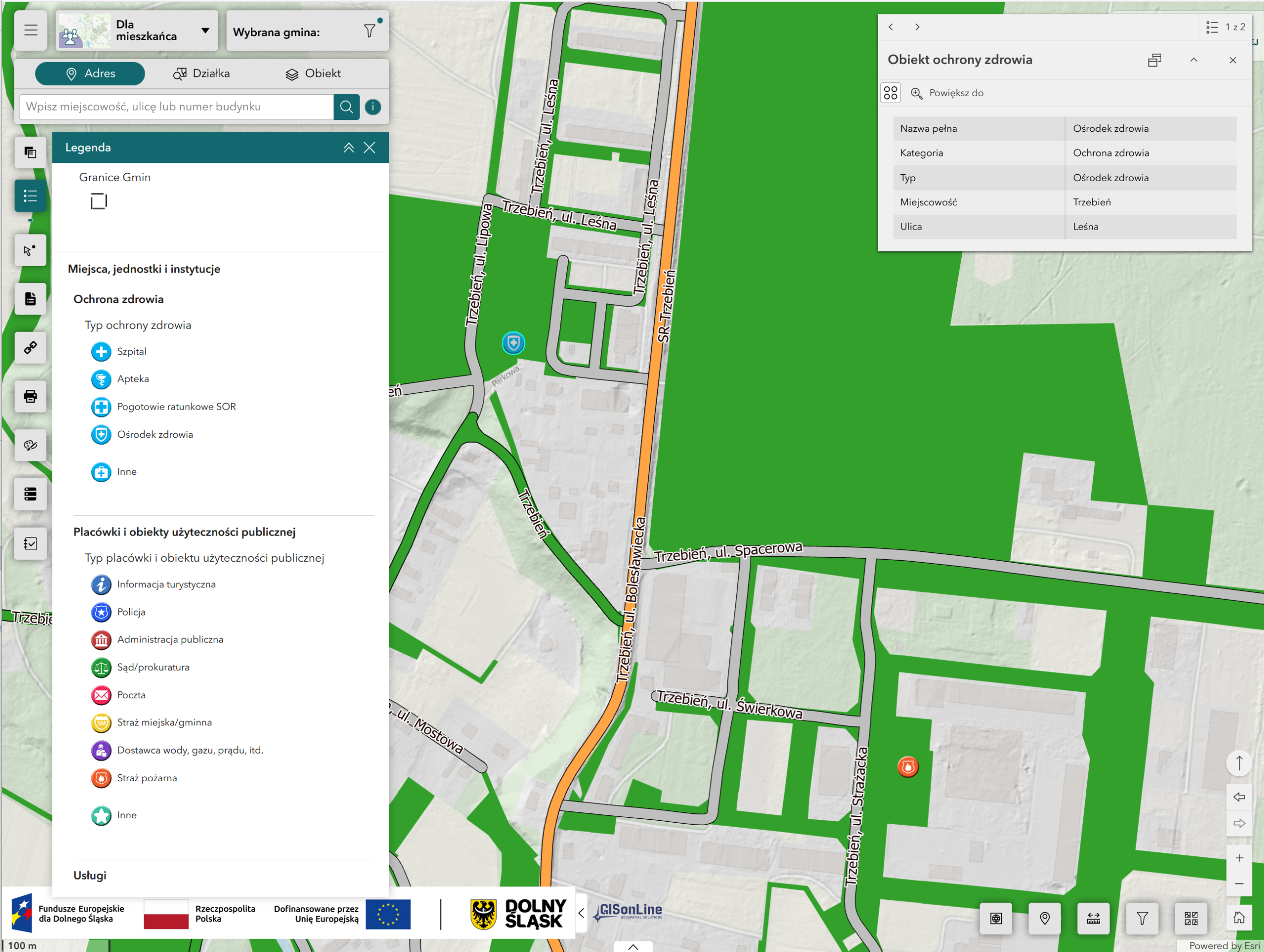Screen dimensions: 1264x952
Task: Toggle the selection checklist tool in sidebar
Action: click(30, 543)
